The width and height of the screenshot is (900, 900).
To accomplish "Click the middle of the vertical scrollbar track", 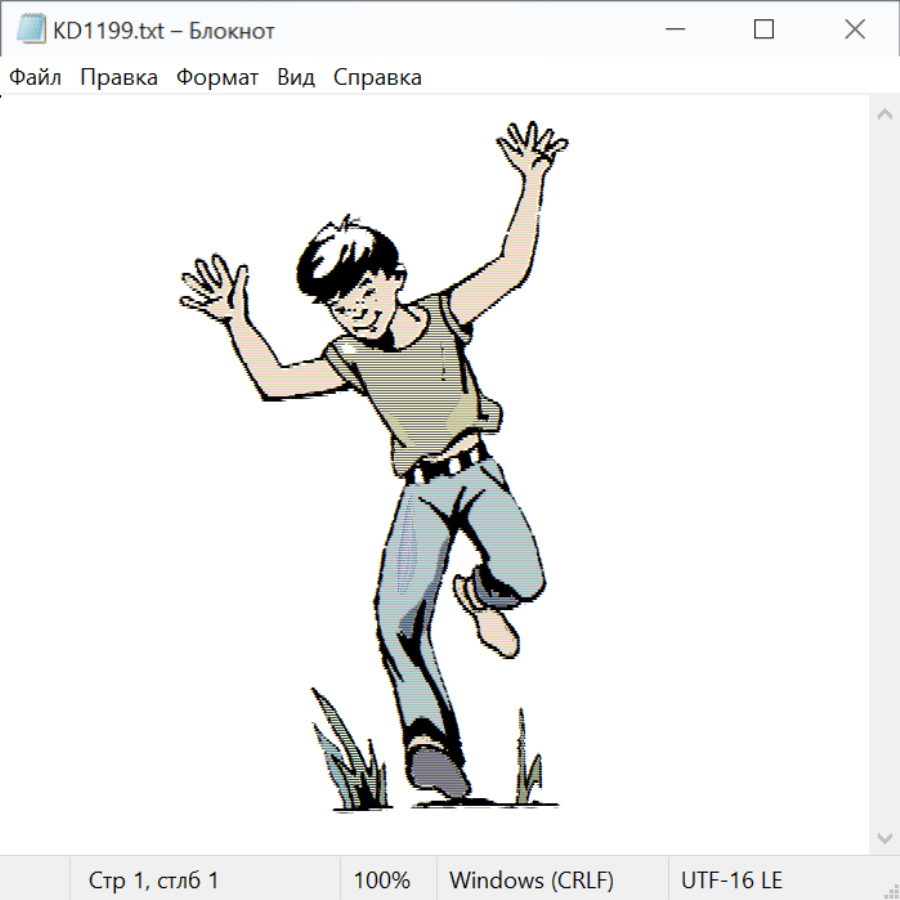I will [x=884, y=475].
